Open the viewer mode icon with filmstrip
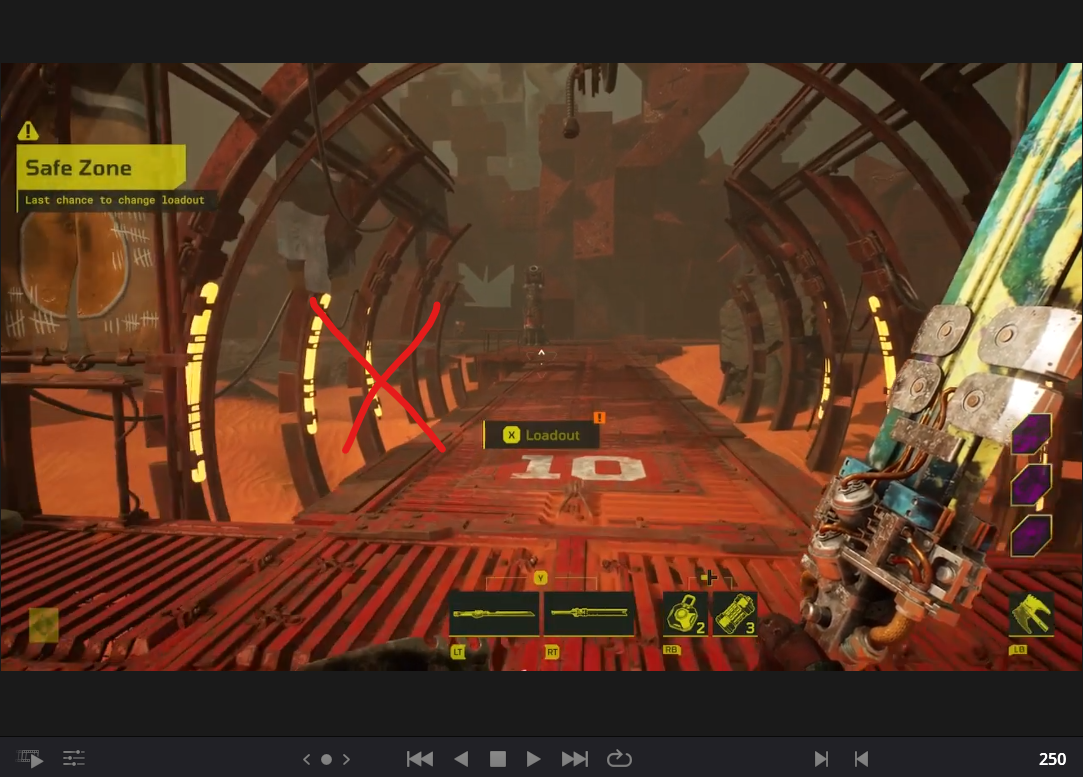Image resolution: width=1083 pixels, height=777 pixels. (x=30, y=758)
